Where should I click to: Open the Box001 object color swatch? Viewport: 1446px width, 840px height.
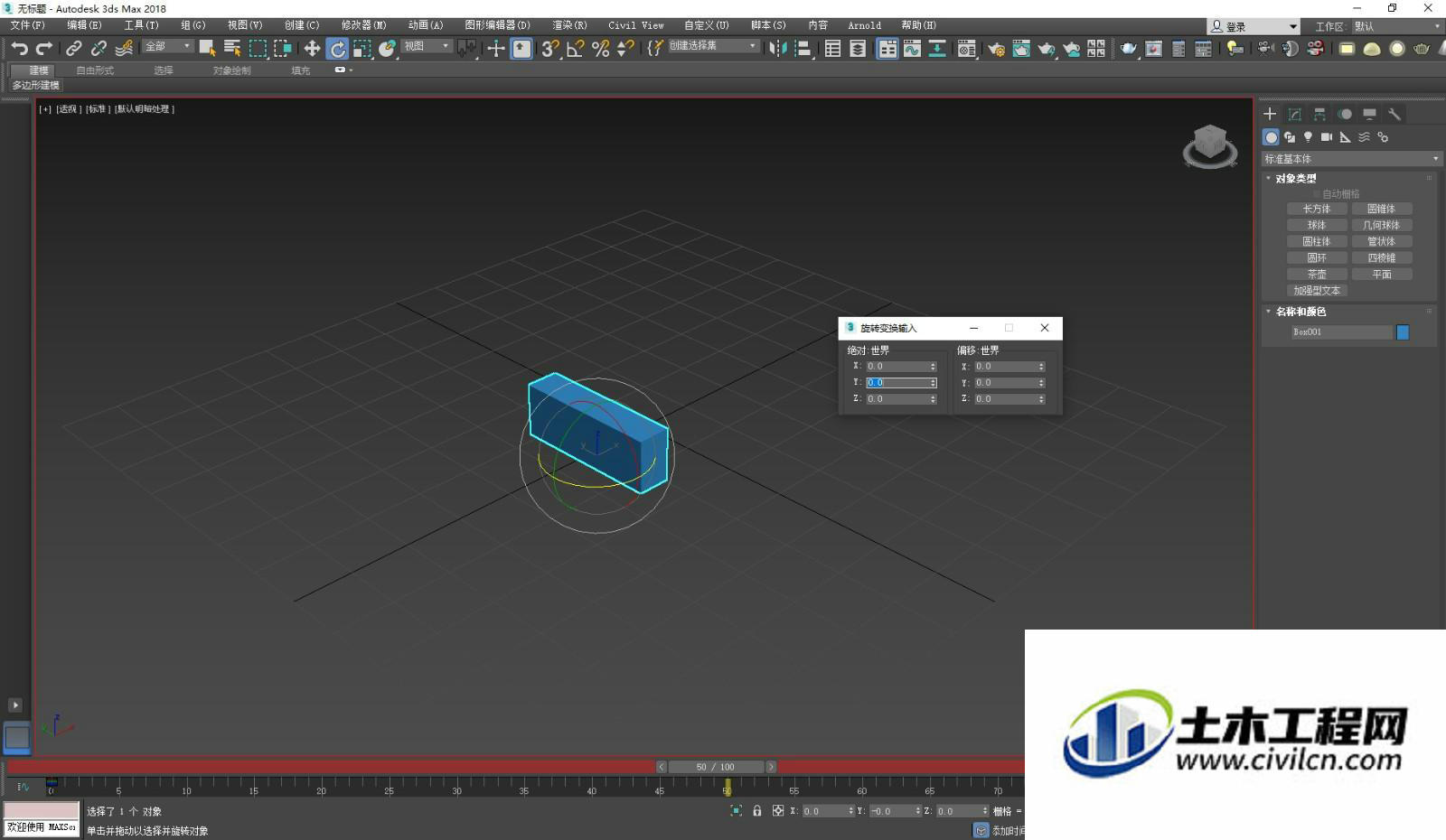pos(1403,332)
